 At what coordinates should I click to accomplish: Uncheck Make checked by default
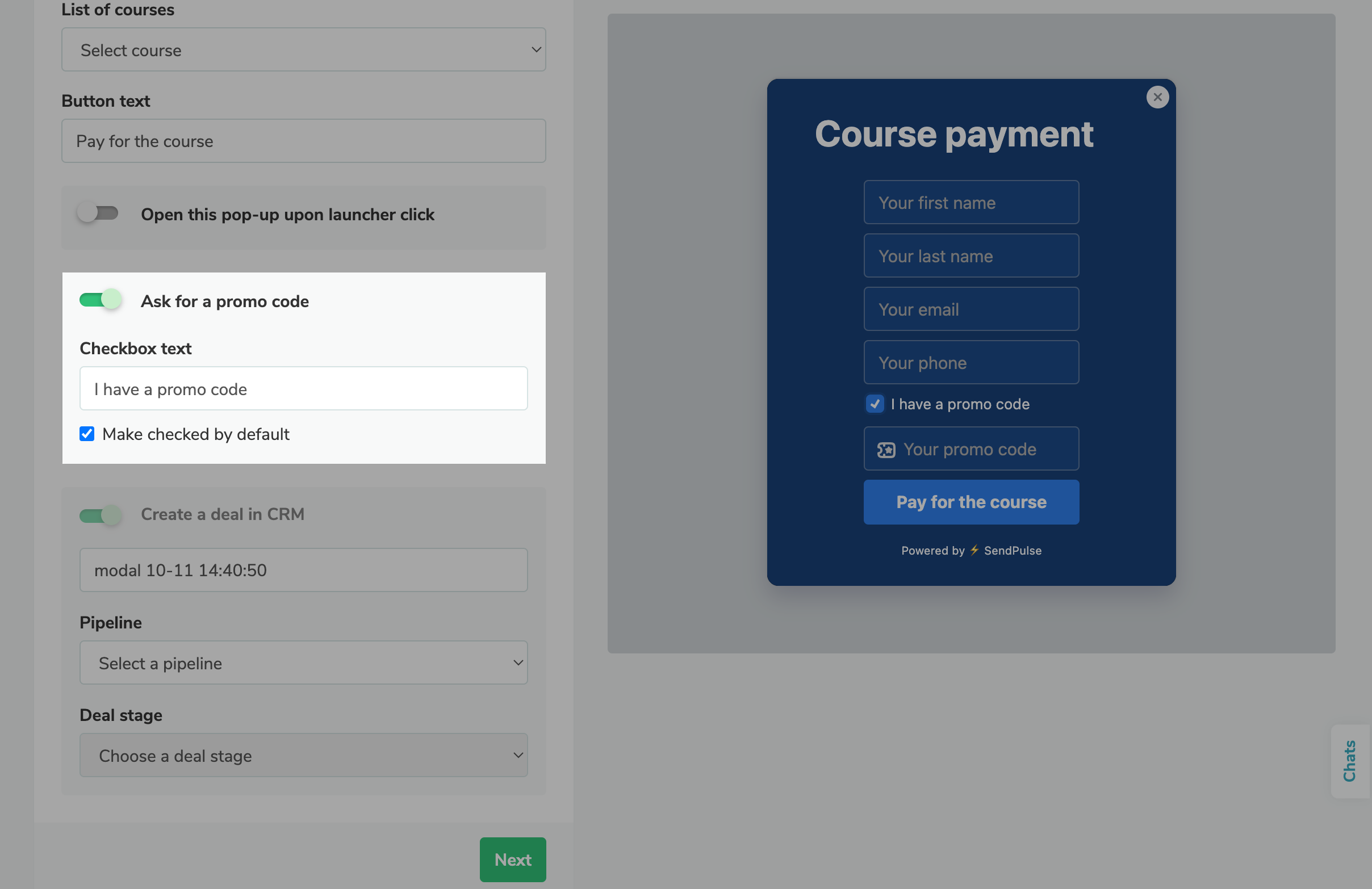click(86, 434)
